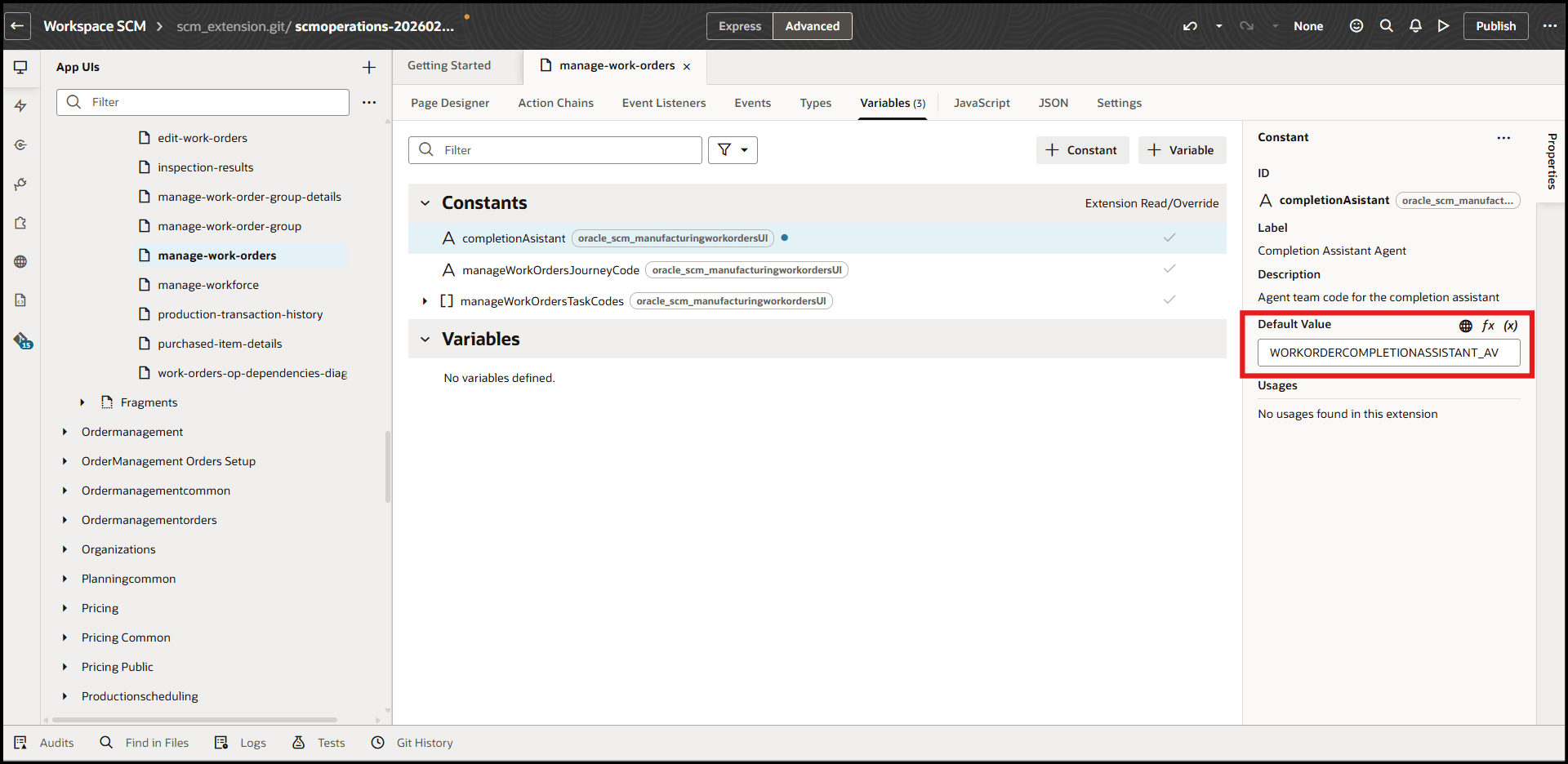Open the variables filter funnel dropdown
The width and height of the screenshot is (1568, 764).
coord(733,150)
